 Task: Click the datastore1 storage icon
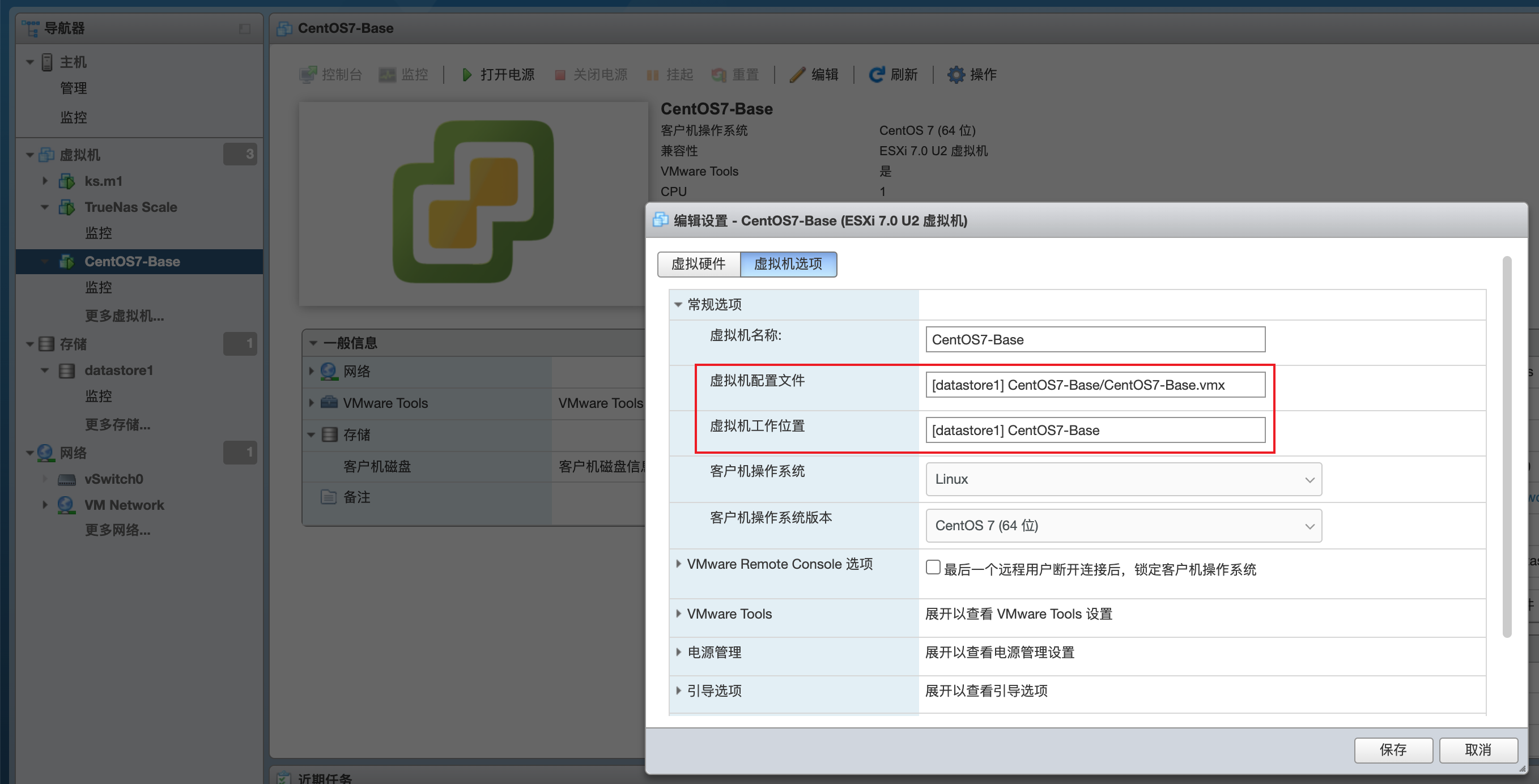[x=67, y=370]
